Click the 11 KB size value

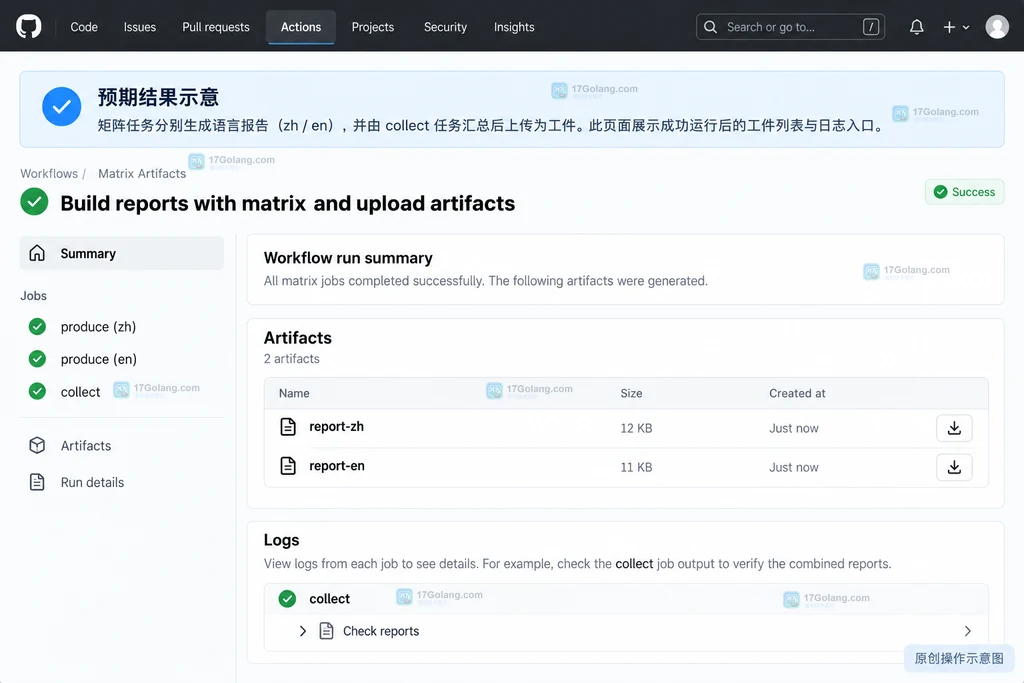pos(636,468)
